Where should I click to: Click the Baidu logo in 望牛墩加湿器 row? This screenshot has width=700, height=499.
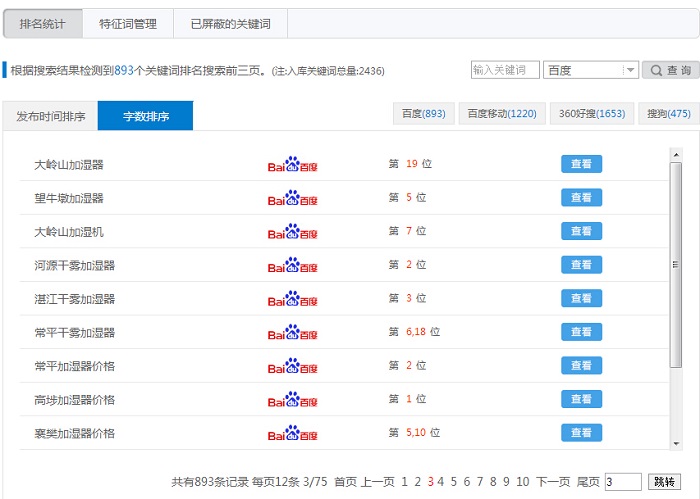pos(292,198)
